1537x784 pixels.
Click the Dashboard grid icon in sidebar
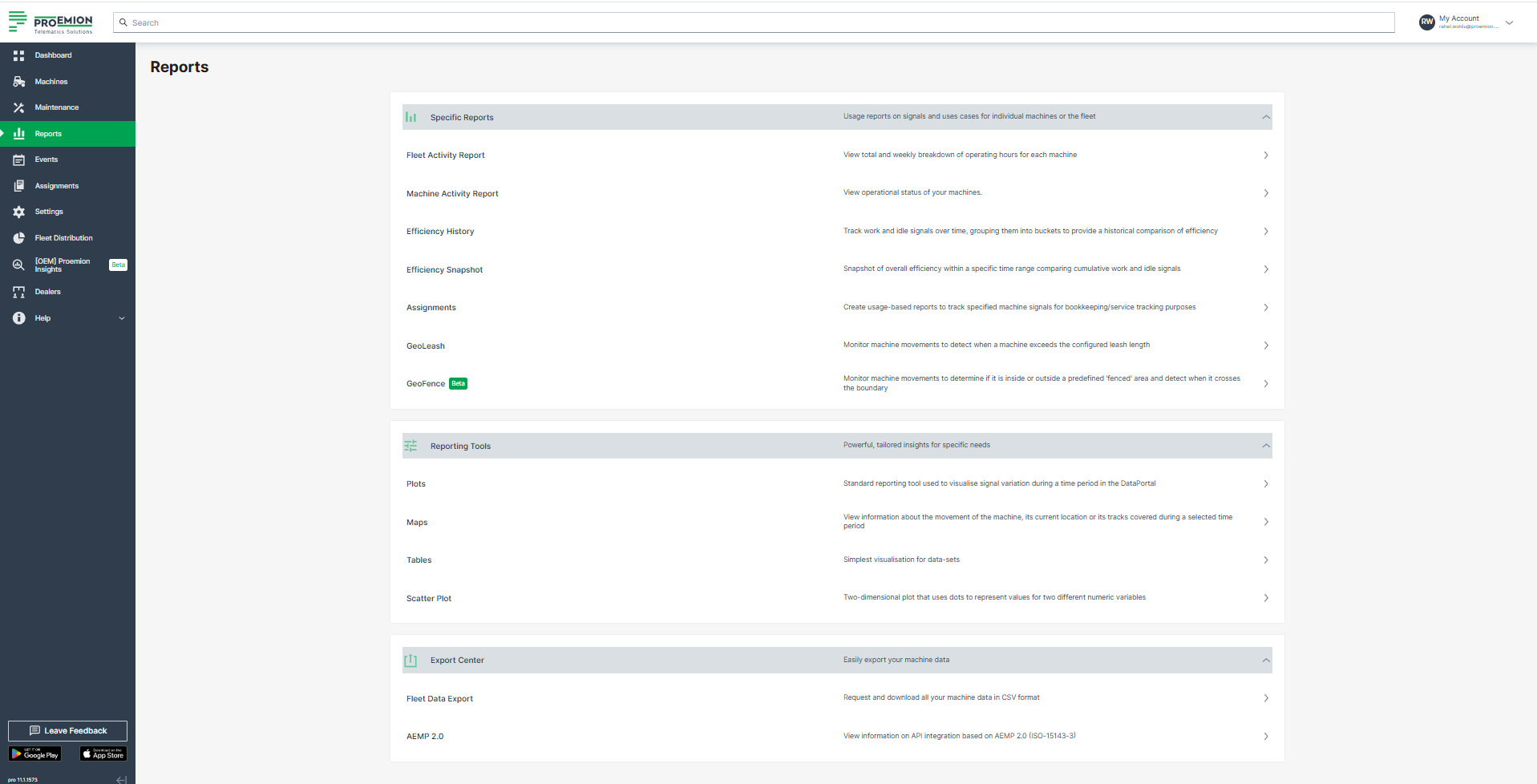(x=18, y=55)
